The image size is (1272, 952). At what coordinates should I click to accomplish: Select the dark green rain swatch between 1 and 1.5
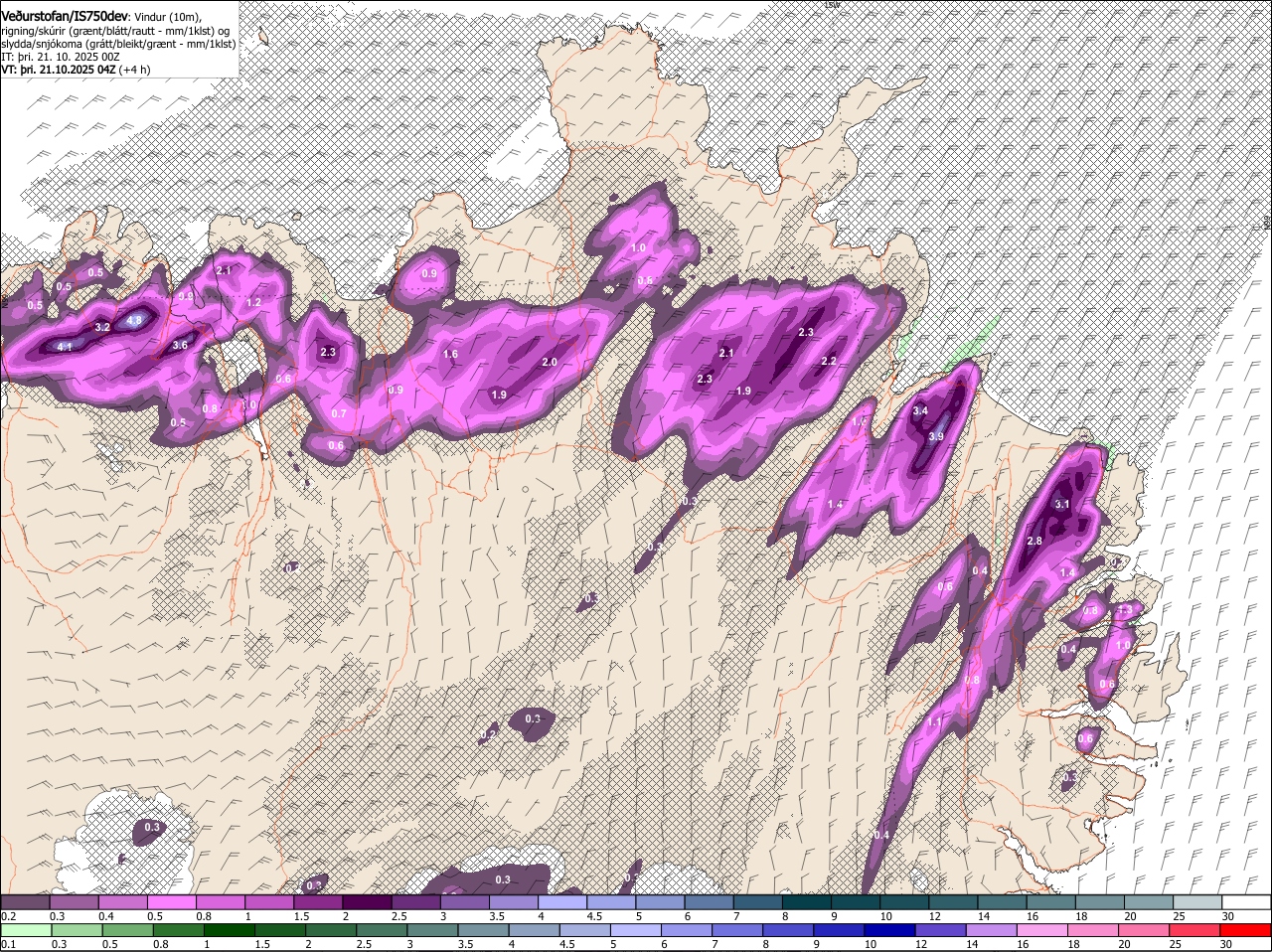click(x=230, y=930)
